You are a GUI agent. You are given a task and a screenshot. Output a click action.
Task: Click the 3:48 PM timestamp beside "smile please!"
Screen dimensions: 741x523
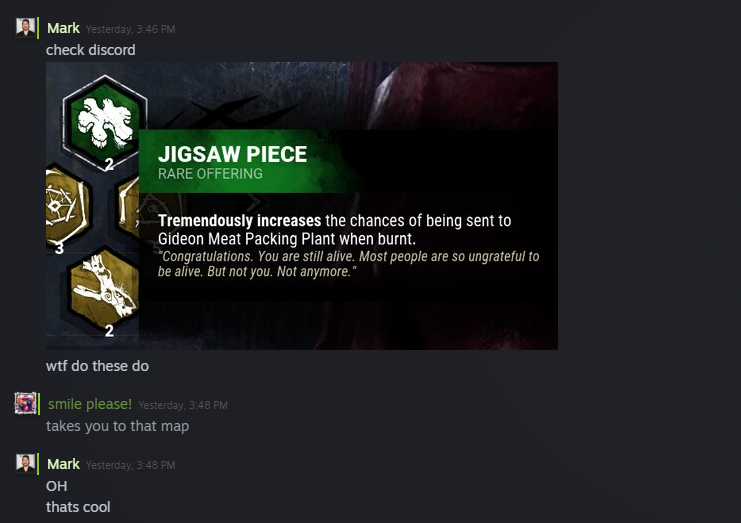(183, 405)
